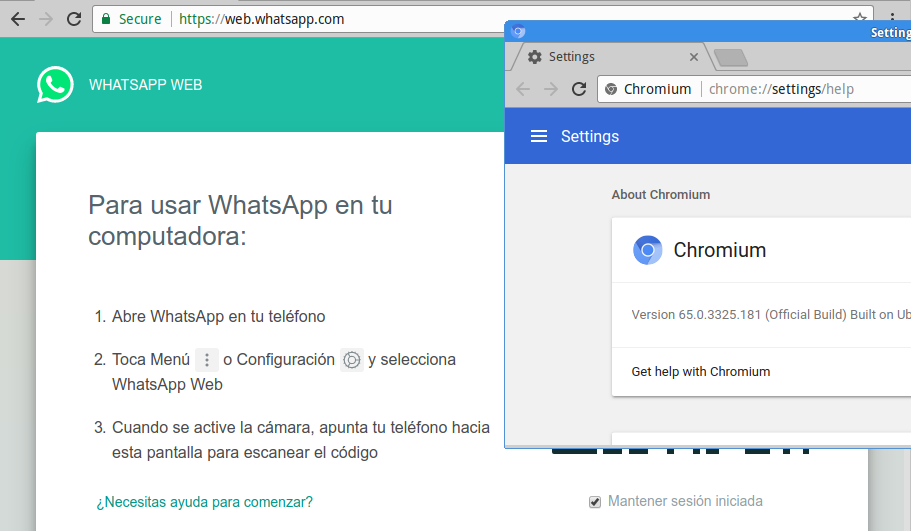Go back in the Chromium Settings window

tap(523, 89)
